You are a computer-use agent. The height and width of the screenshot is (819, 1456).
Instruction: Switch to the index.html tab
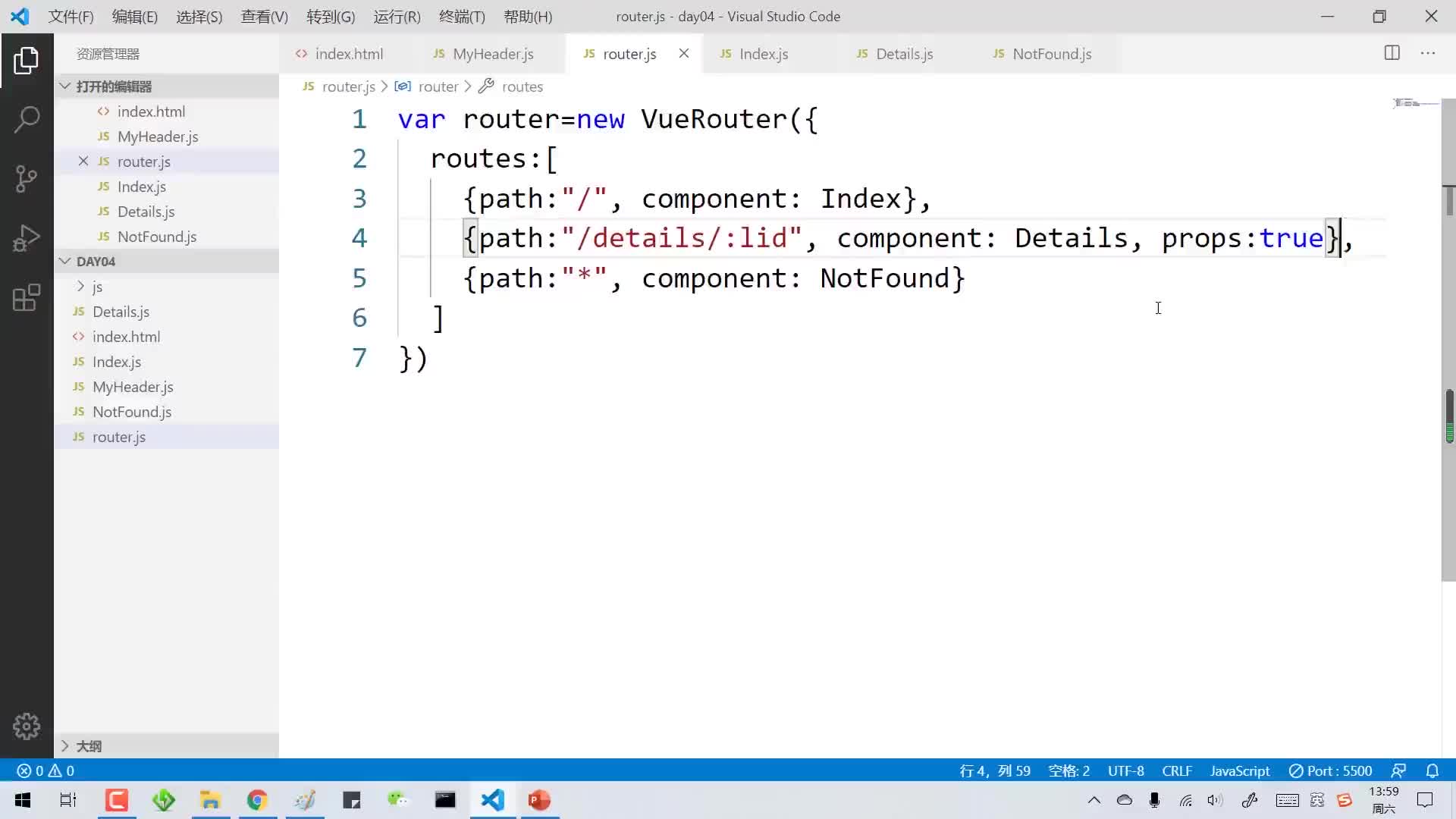(347, 54)
